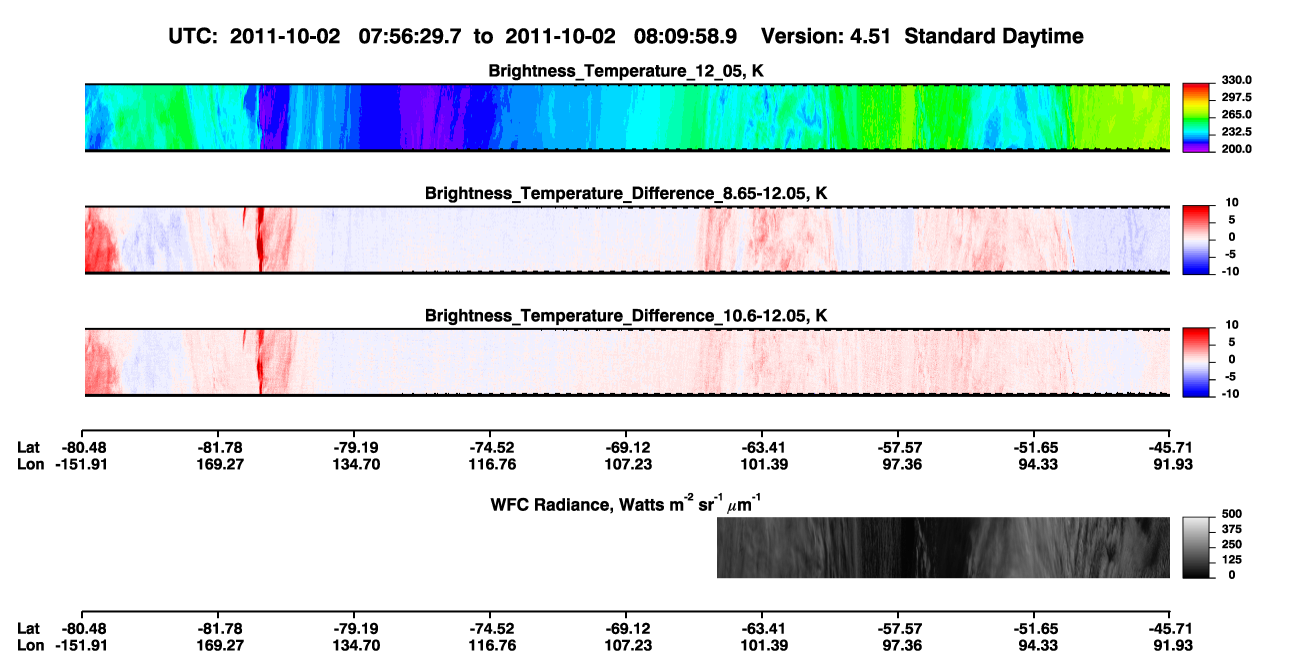Click the '330.0' colorbar tick label
The height and width of the screenshot is (667, 1300).
pos(1236,81)
